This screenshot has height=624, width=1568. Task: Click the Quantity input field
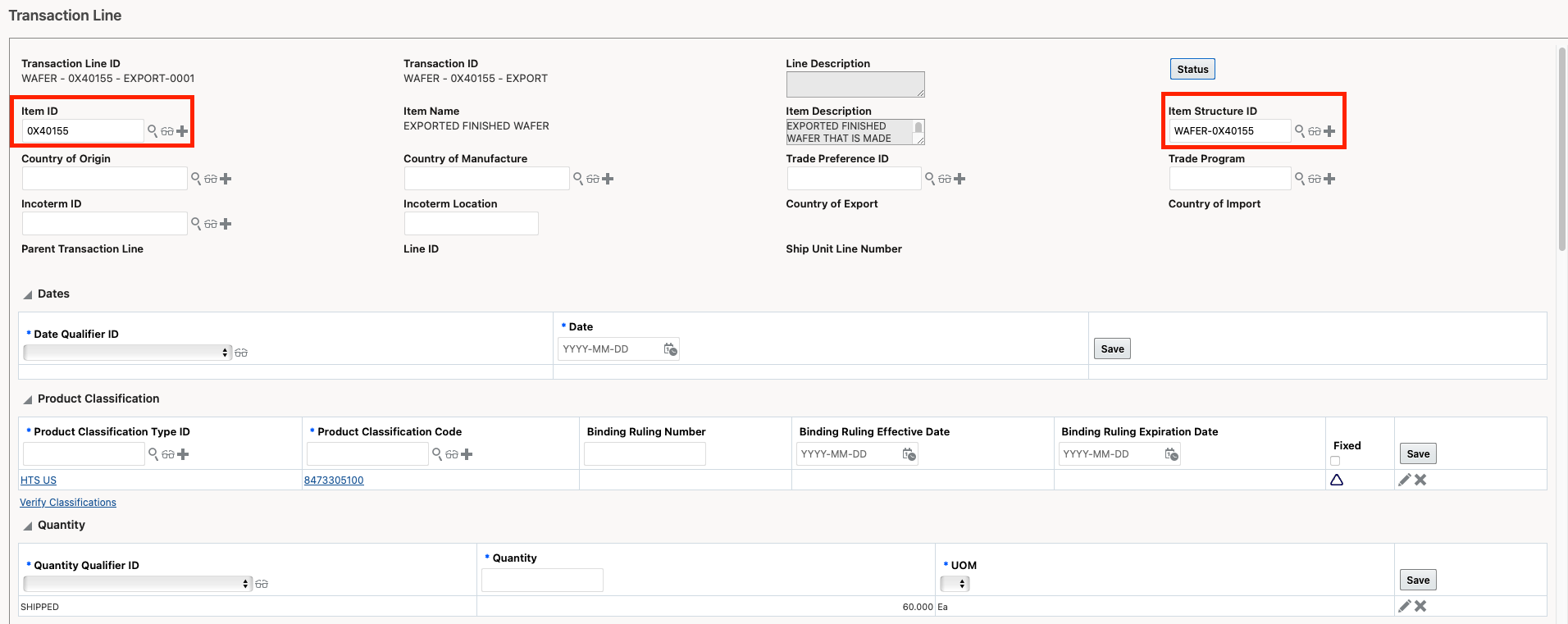click(x=542, y=580)
